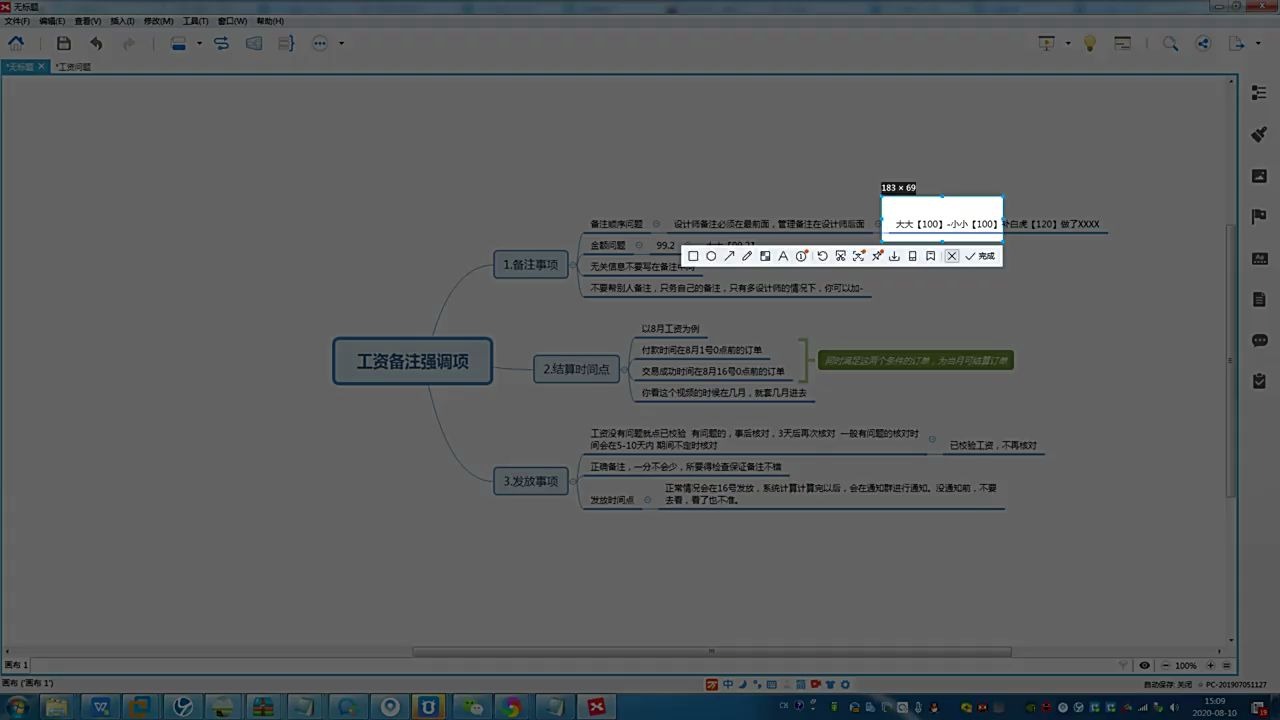
Task: Click the share icon in toolbar
Action: (x=1203, y=43)
